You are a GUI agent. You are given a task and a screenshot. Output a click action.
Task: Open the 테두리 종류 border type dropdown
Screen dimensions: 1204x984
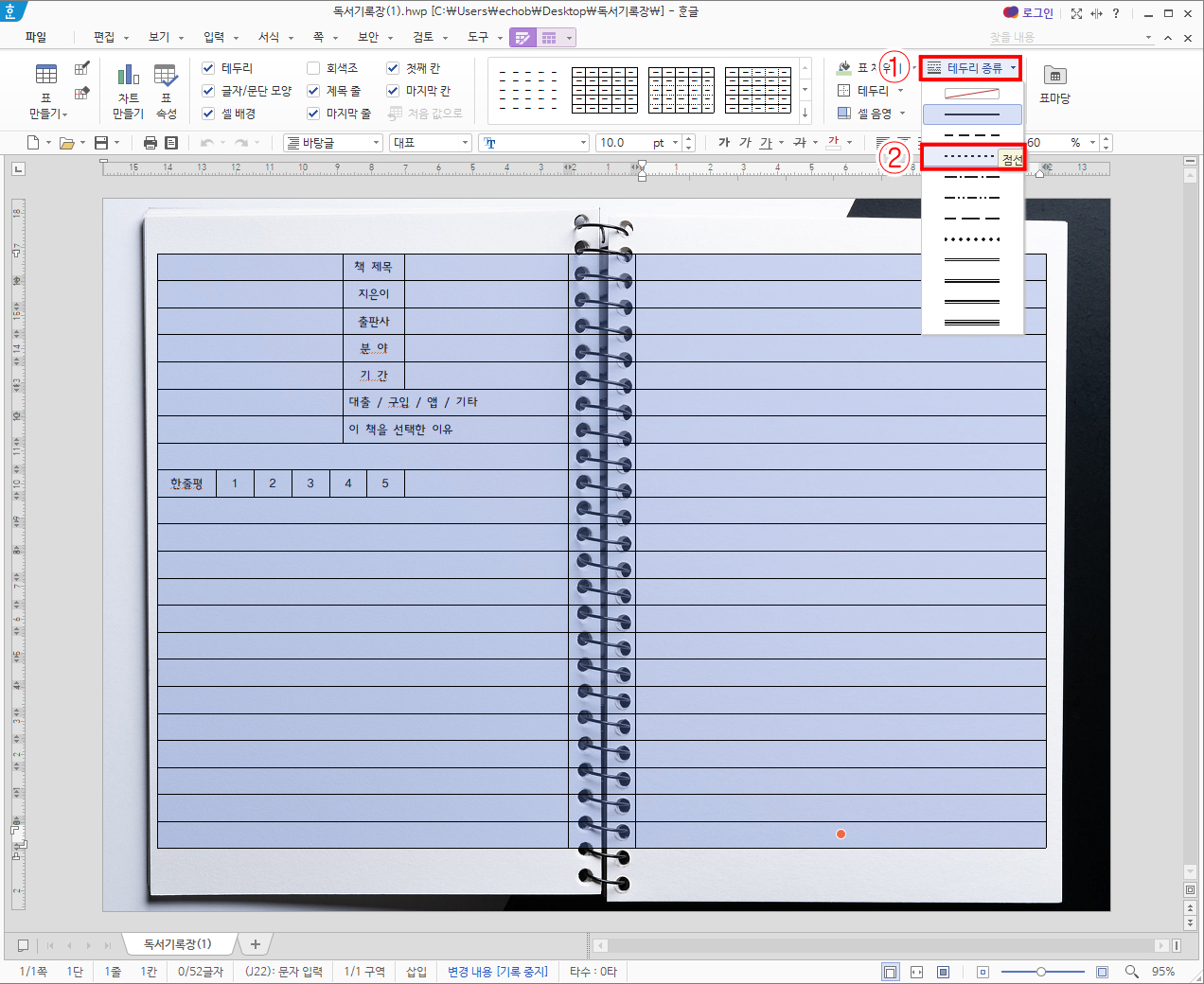[971, 68]
